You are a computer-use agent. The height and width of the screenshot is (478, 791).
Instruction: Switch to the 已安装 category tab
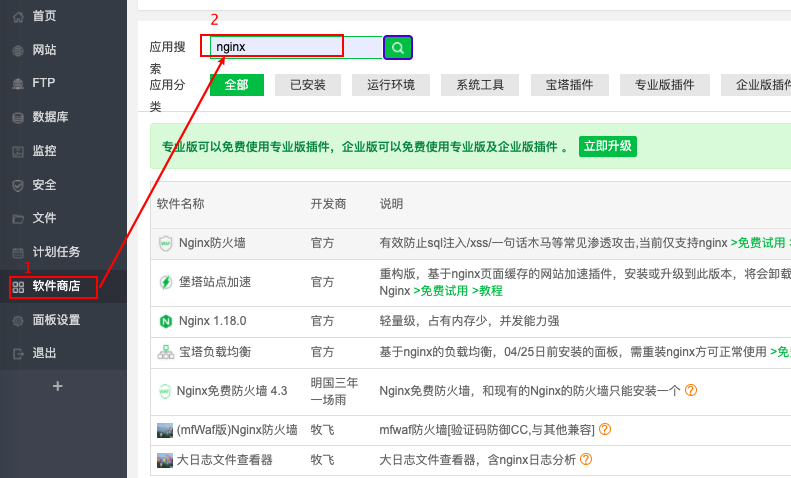click(x=308, y=85)
